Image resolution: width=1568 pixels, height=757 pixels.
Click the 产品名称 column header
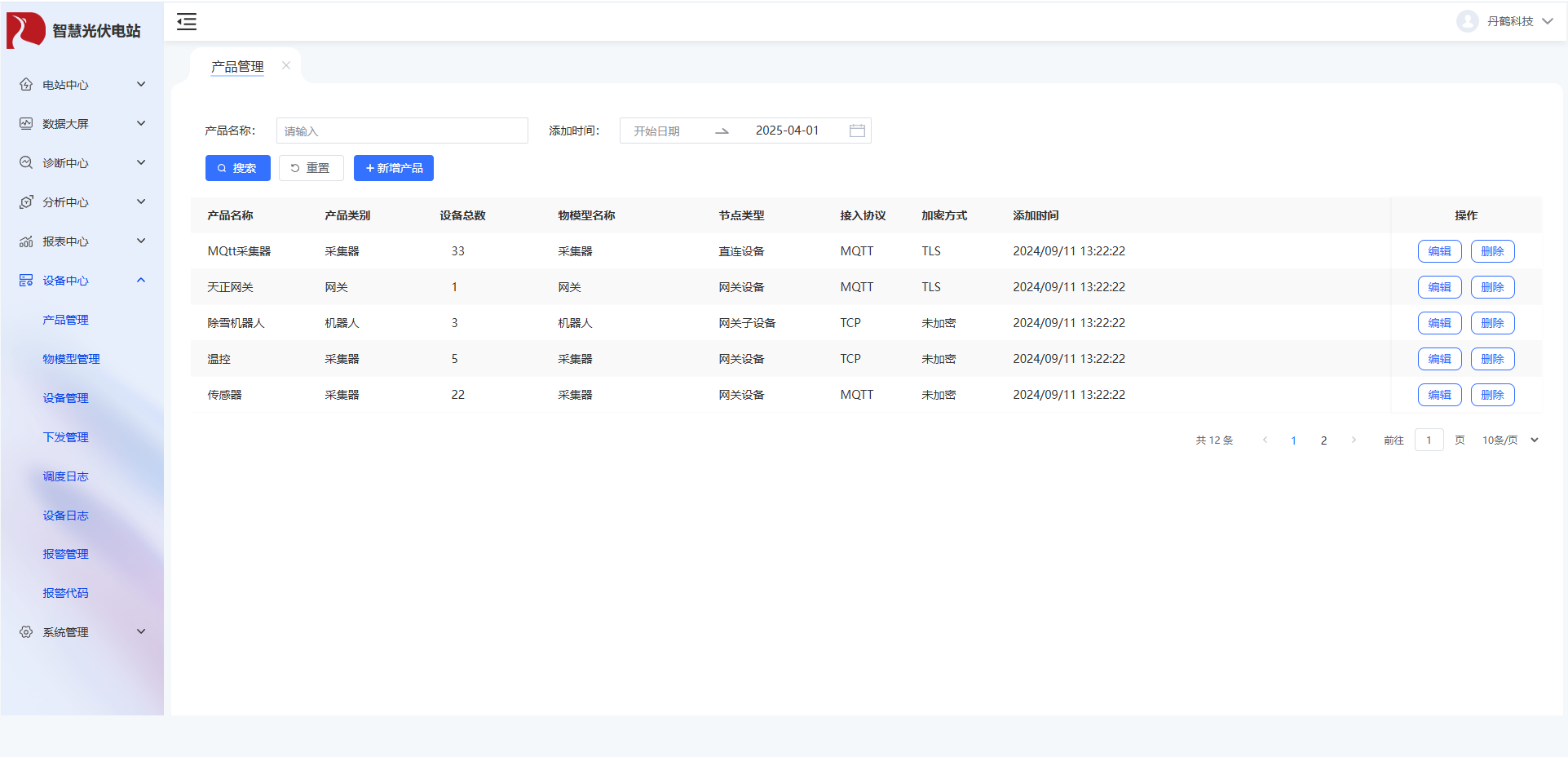pyautogui.click(x=230, y=215)
